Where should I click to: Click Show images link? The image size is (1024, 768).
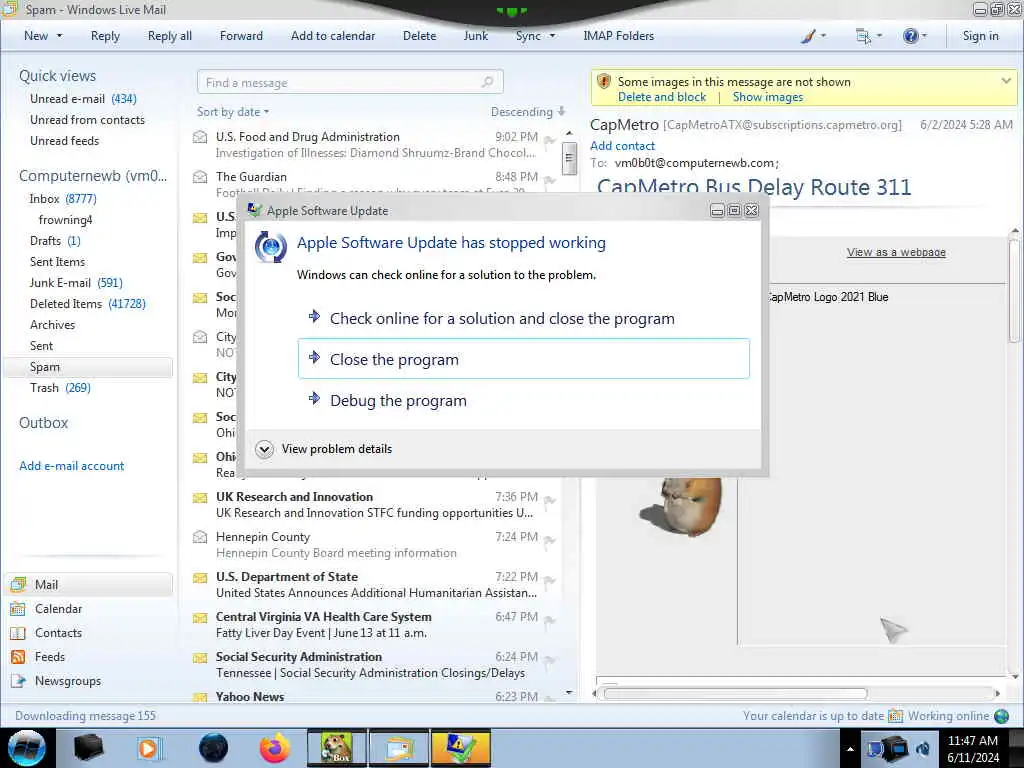coord(767,97)
